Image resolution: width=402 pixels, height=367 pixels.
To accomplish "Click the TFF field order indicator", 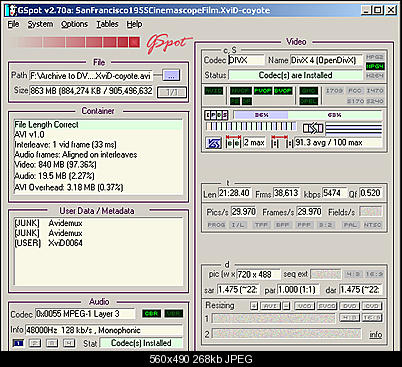I will click(x=261, y=225).
